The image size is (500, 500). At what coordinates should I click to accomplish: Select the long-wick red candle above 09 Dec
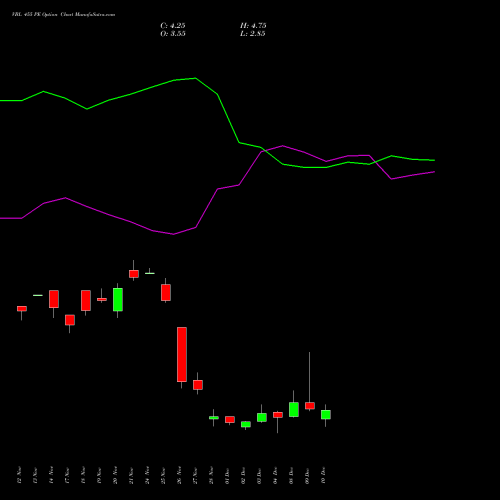tap(310, 406)
